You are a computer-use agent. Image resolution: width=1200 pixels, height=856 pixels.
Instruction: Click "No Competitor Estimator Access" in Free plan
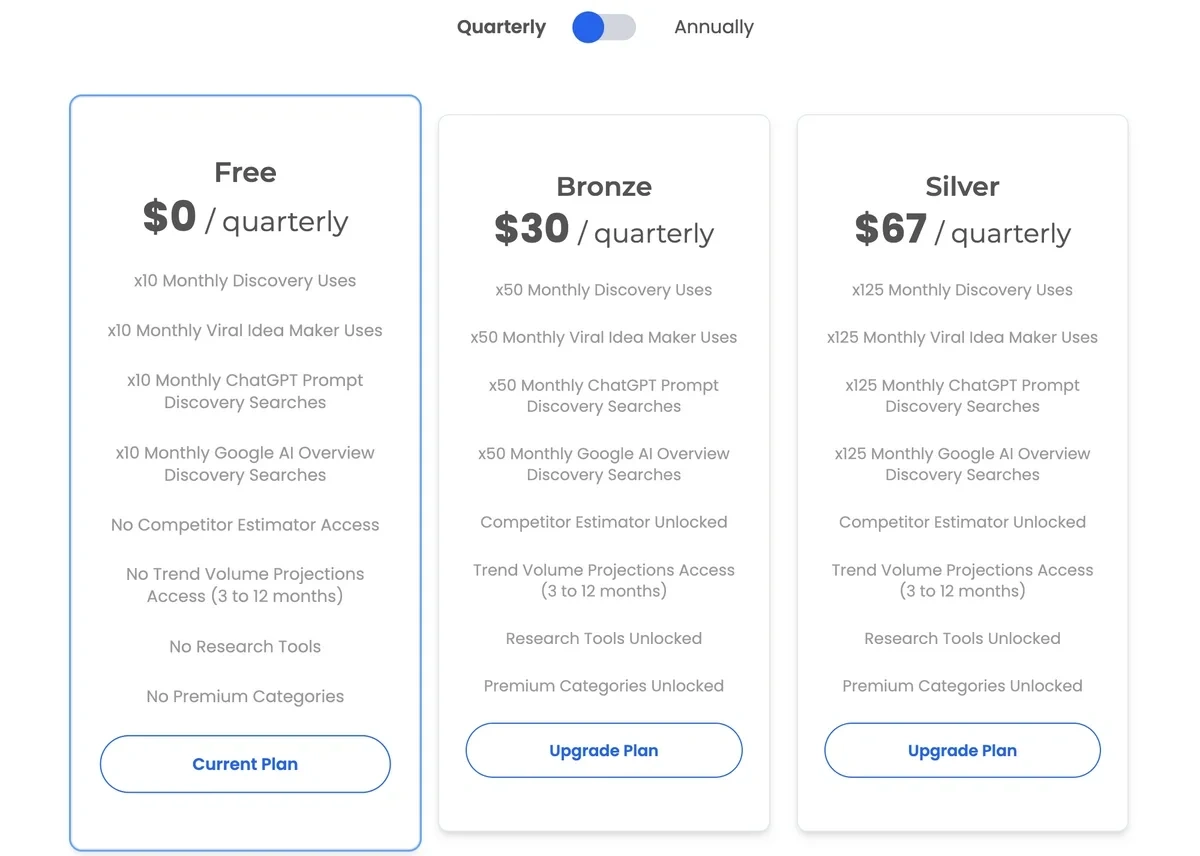tap(245, 525)
